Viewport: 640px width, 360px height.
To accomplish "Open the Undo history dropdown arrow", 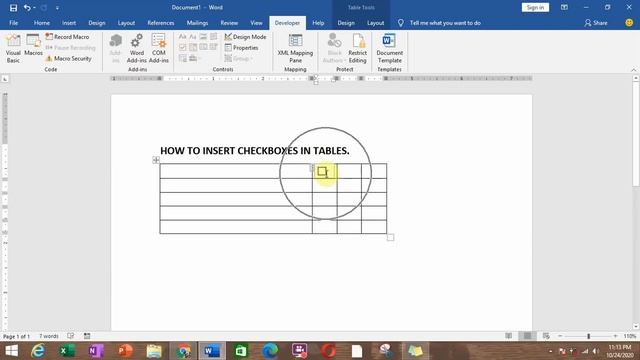I will click(x=34, y=7).
